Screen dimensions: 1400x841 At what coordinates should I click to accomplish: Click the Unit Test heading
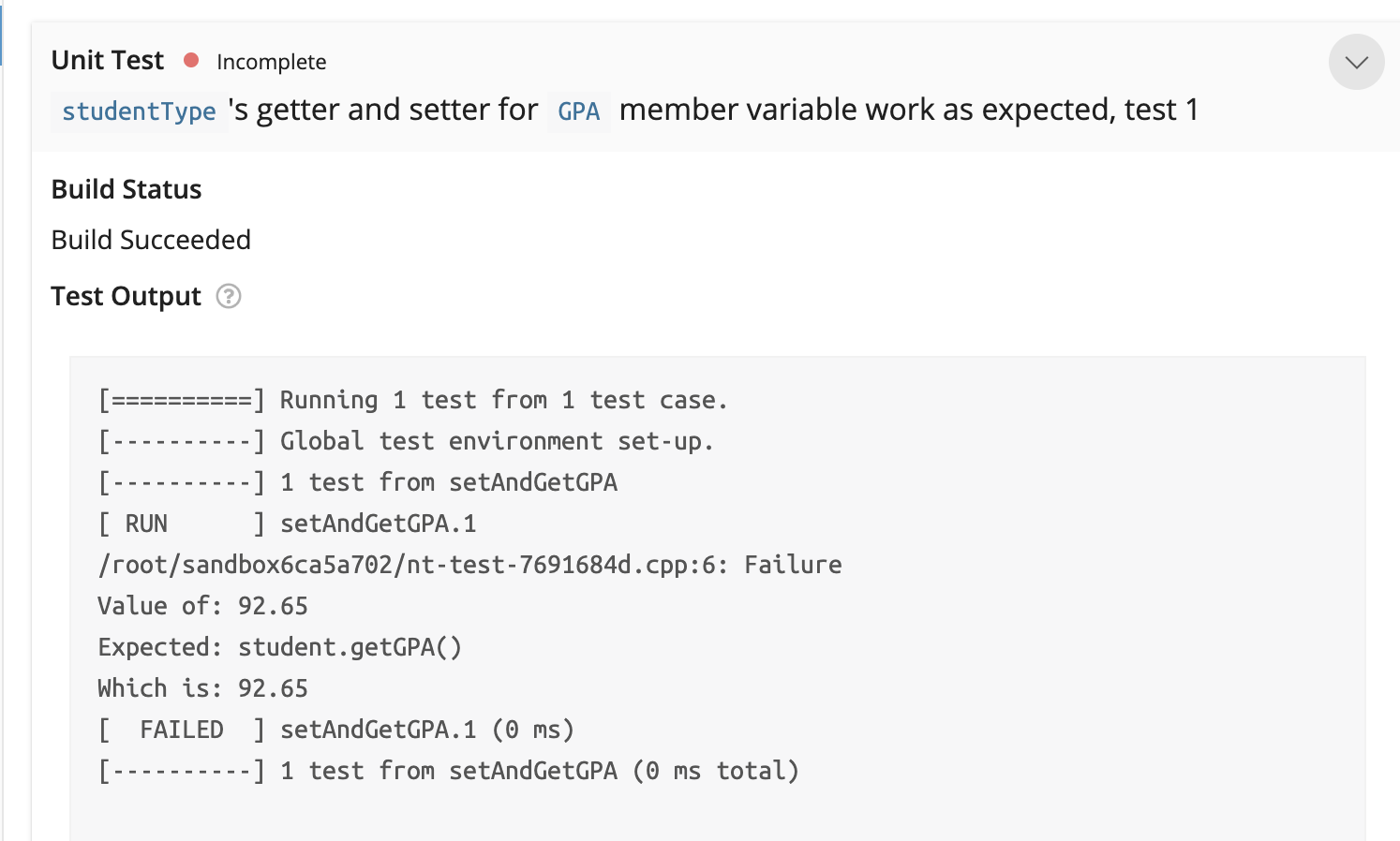pos(108,61)
